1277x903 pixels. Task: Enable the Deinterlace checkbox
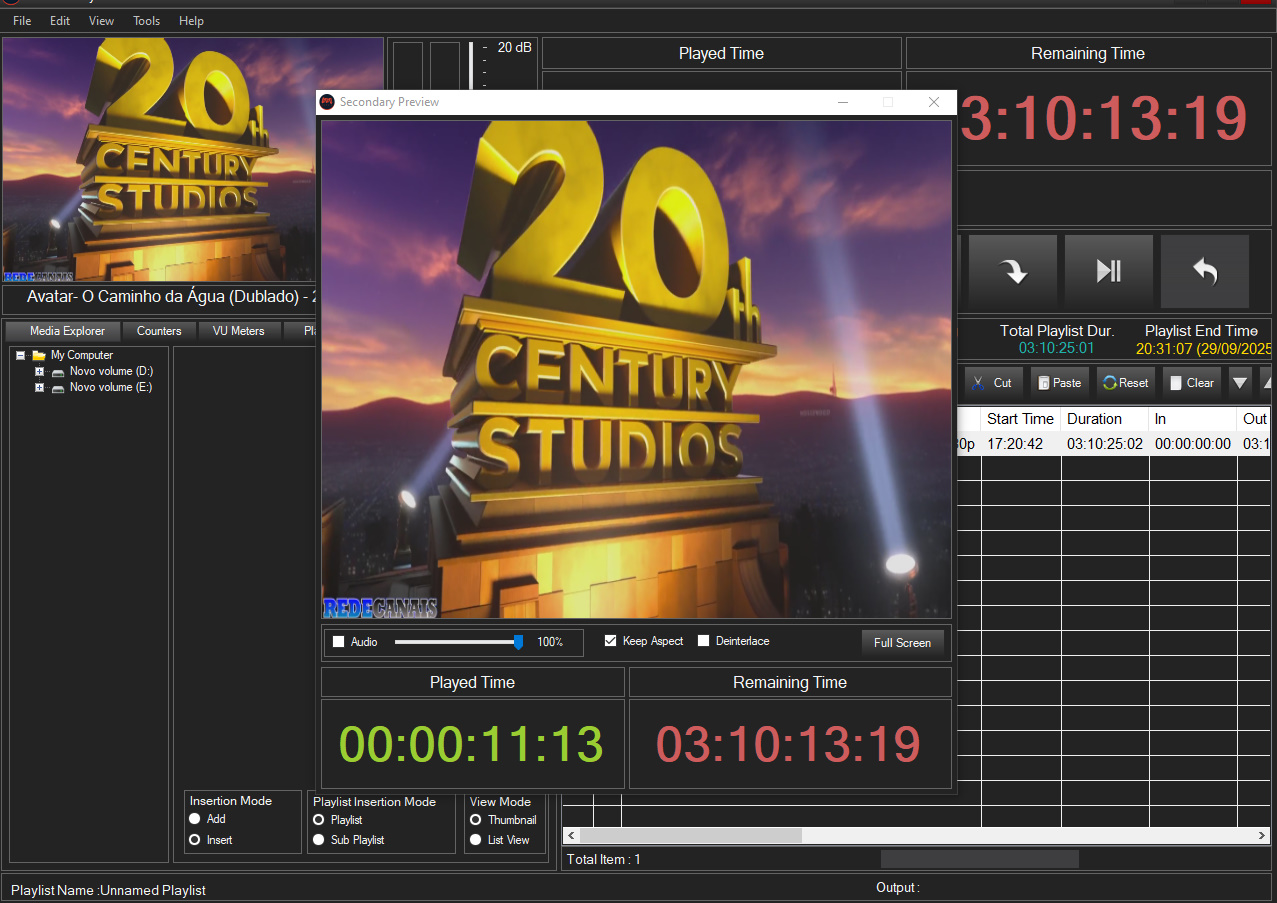point(704,641)
